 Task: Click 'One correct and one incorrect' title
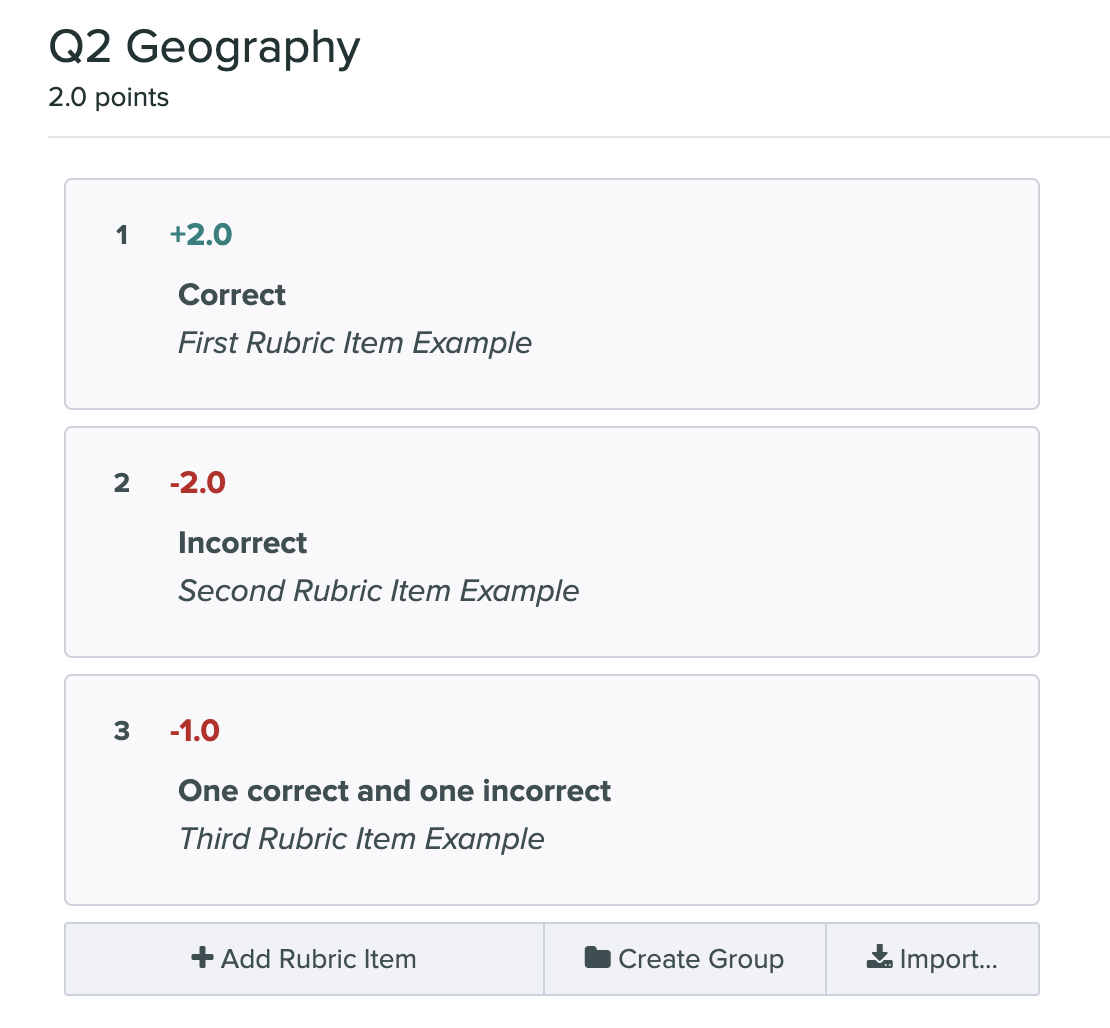(394, 791)
